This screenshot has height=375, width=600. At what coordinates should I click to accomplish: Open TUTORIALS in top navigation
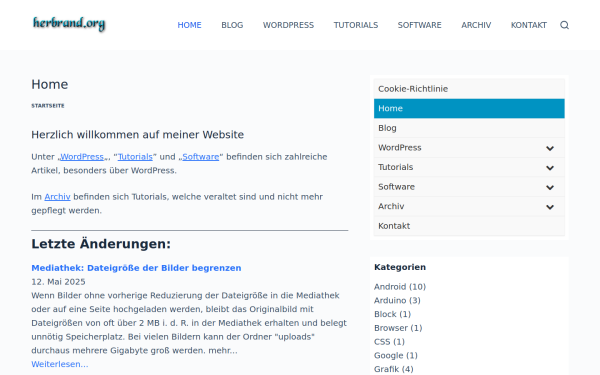click(x=355, y=25)
